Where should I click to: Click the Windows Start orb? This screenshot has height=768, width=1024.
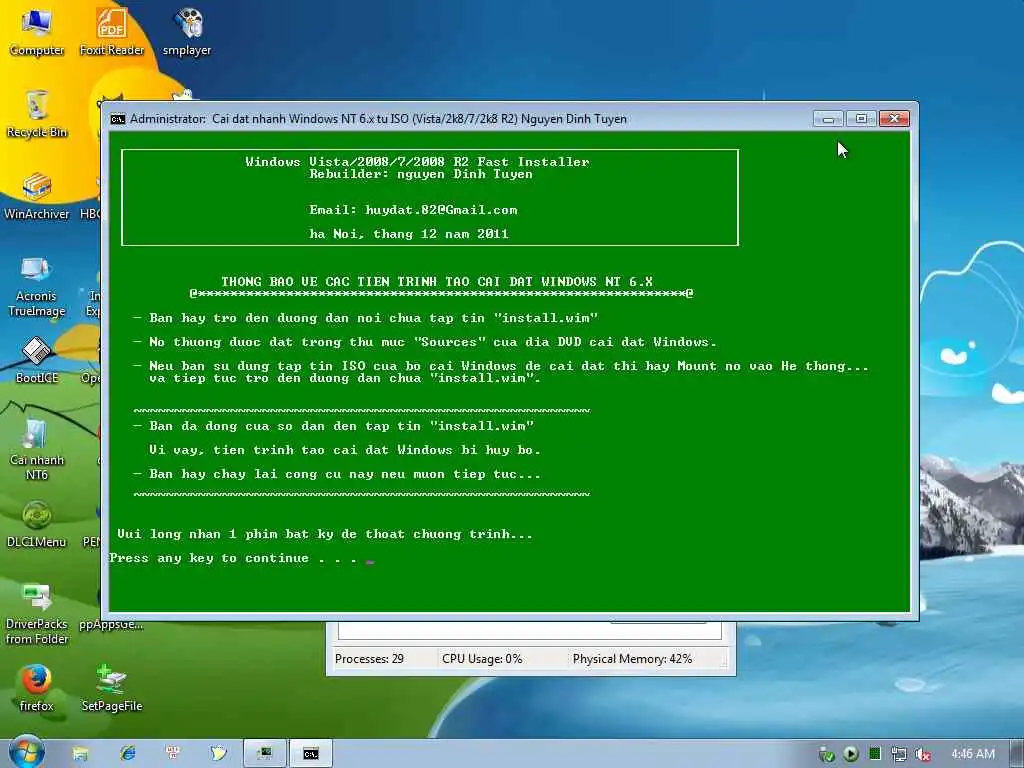point(26,752)
